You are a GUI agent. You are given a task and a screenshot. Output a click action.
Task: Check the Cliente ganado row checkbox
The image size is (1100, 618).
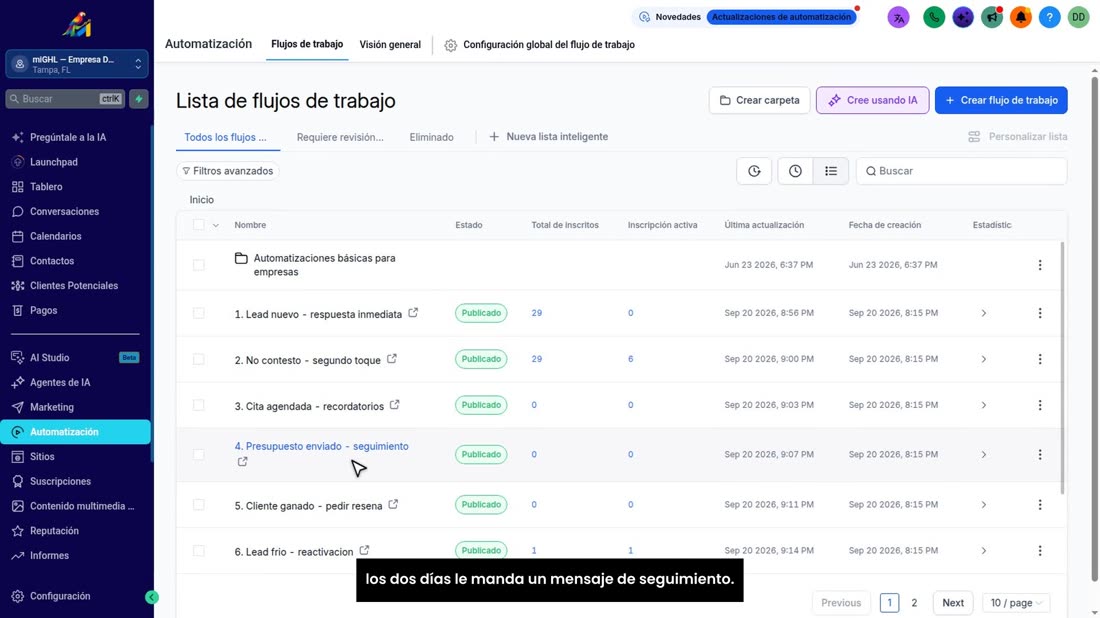(x=199, y=505)
